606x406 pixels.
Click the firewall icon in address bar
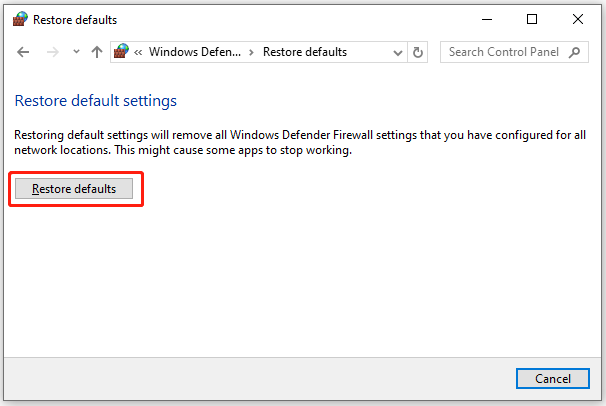(121, 51)
